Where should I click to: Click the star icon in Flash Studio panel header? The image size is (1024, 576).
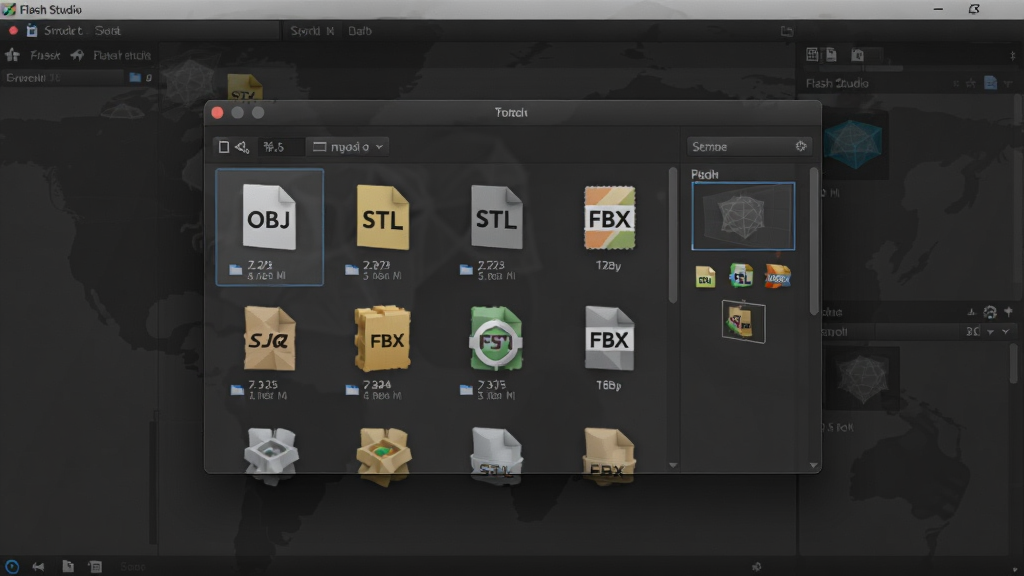[x=971, y=83]
